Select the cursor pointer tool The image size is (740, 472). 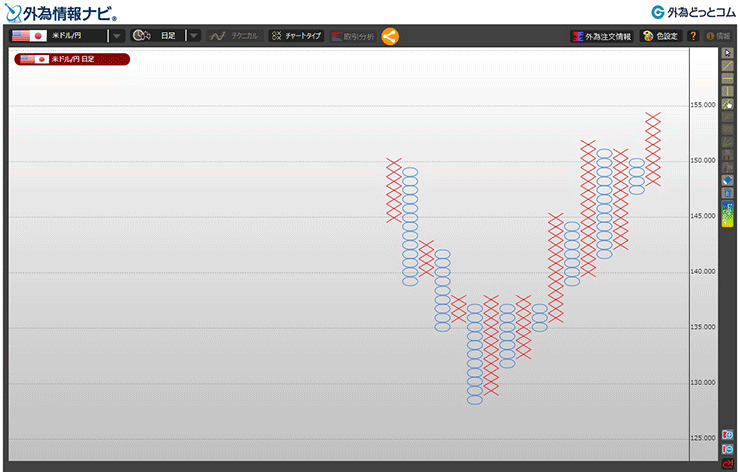[728, 52]
